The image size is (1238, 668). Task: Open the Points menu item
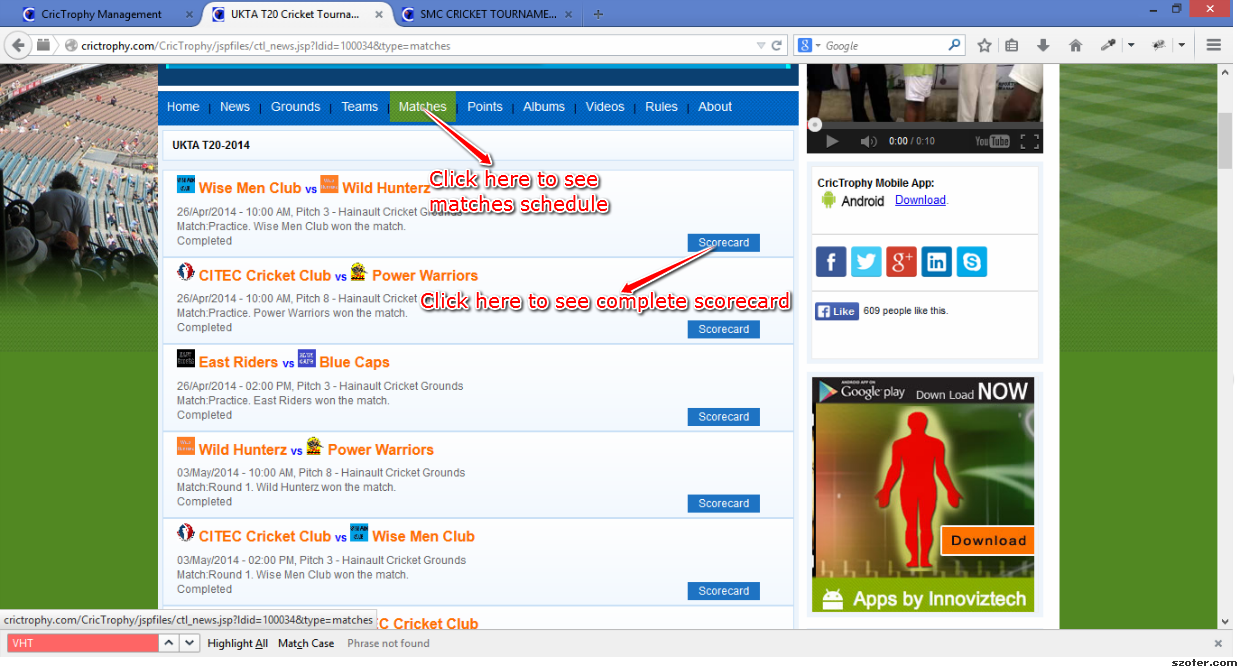485,107
